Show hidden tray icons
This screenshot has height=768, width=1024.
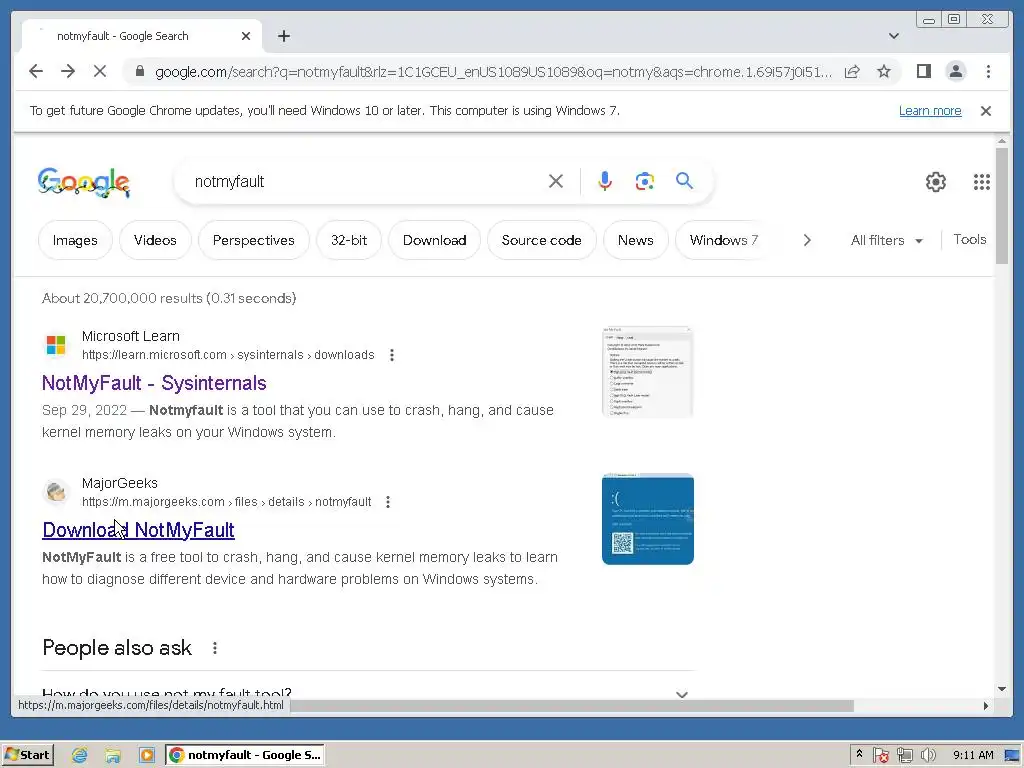[859, 754]
